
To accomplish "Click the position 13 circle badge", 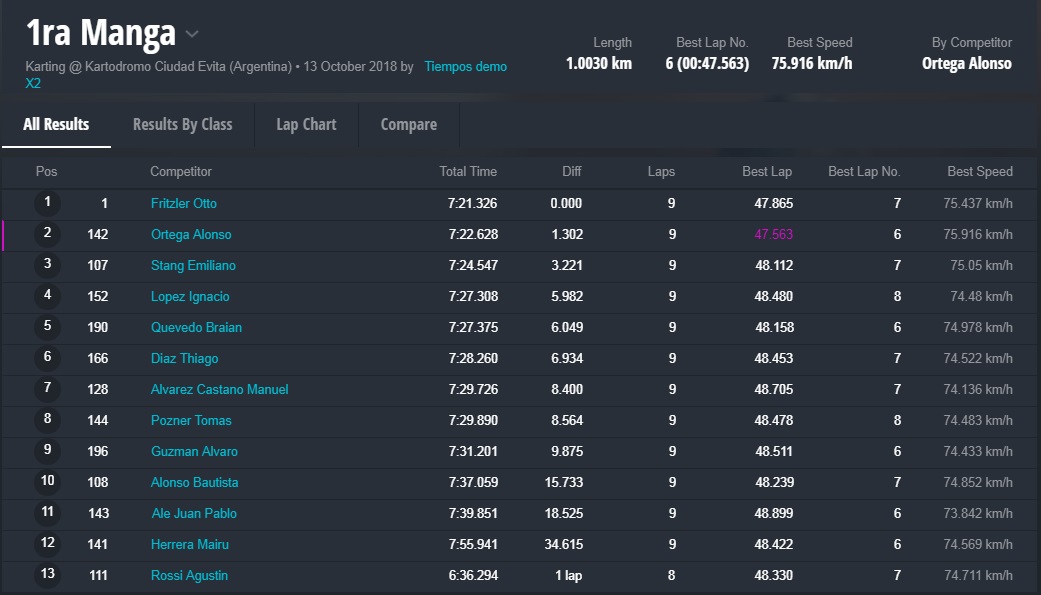I will pos(47,576).
